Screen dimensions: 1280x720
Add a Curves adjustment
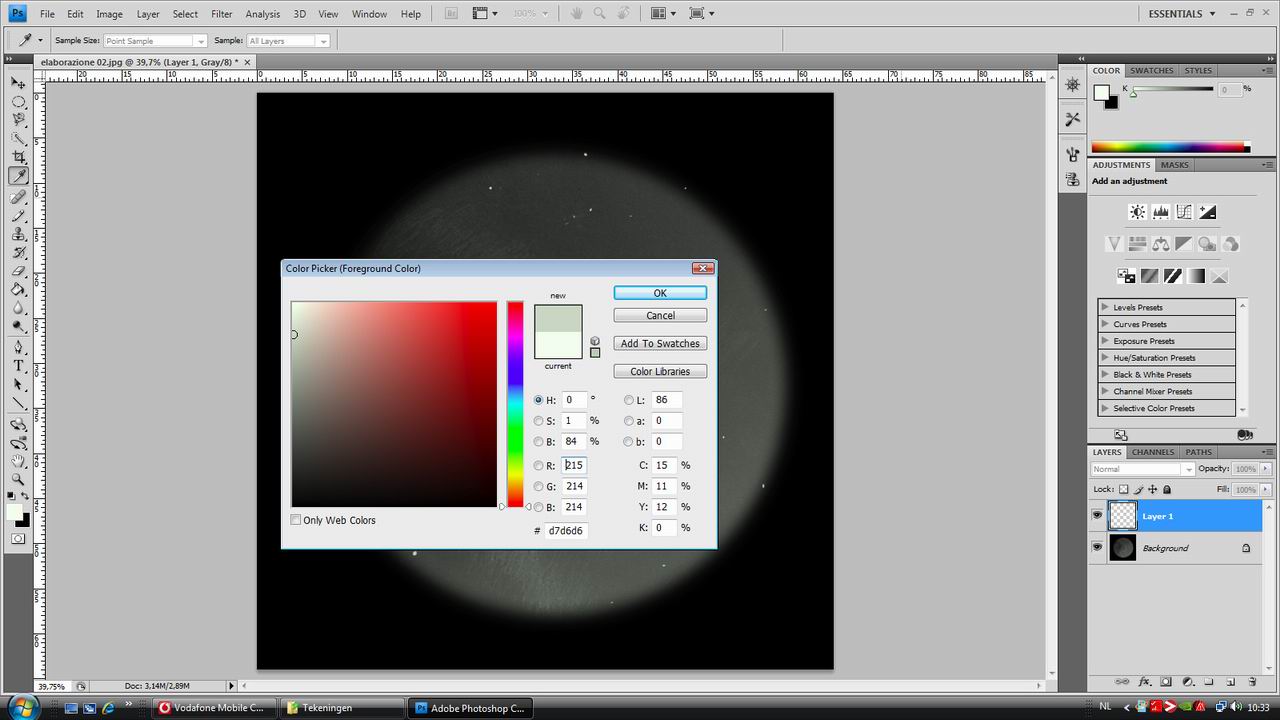[1184, 212]
